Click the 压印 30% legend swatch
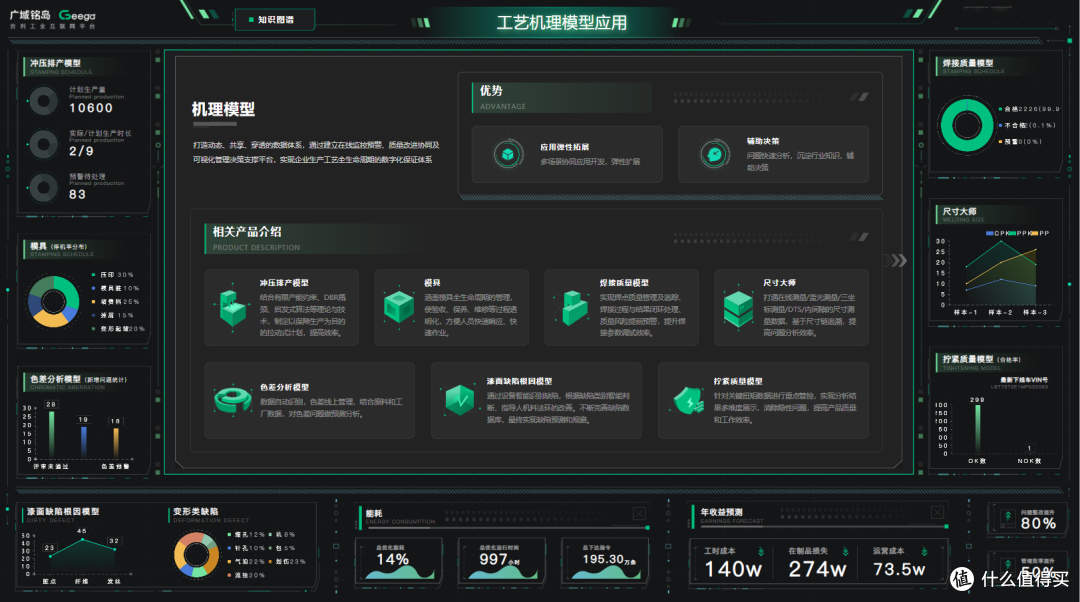This screenshot has height=602, width=1080. 94,275
